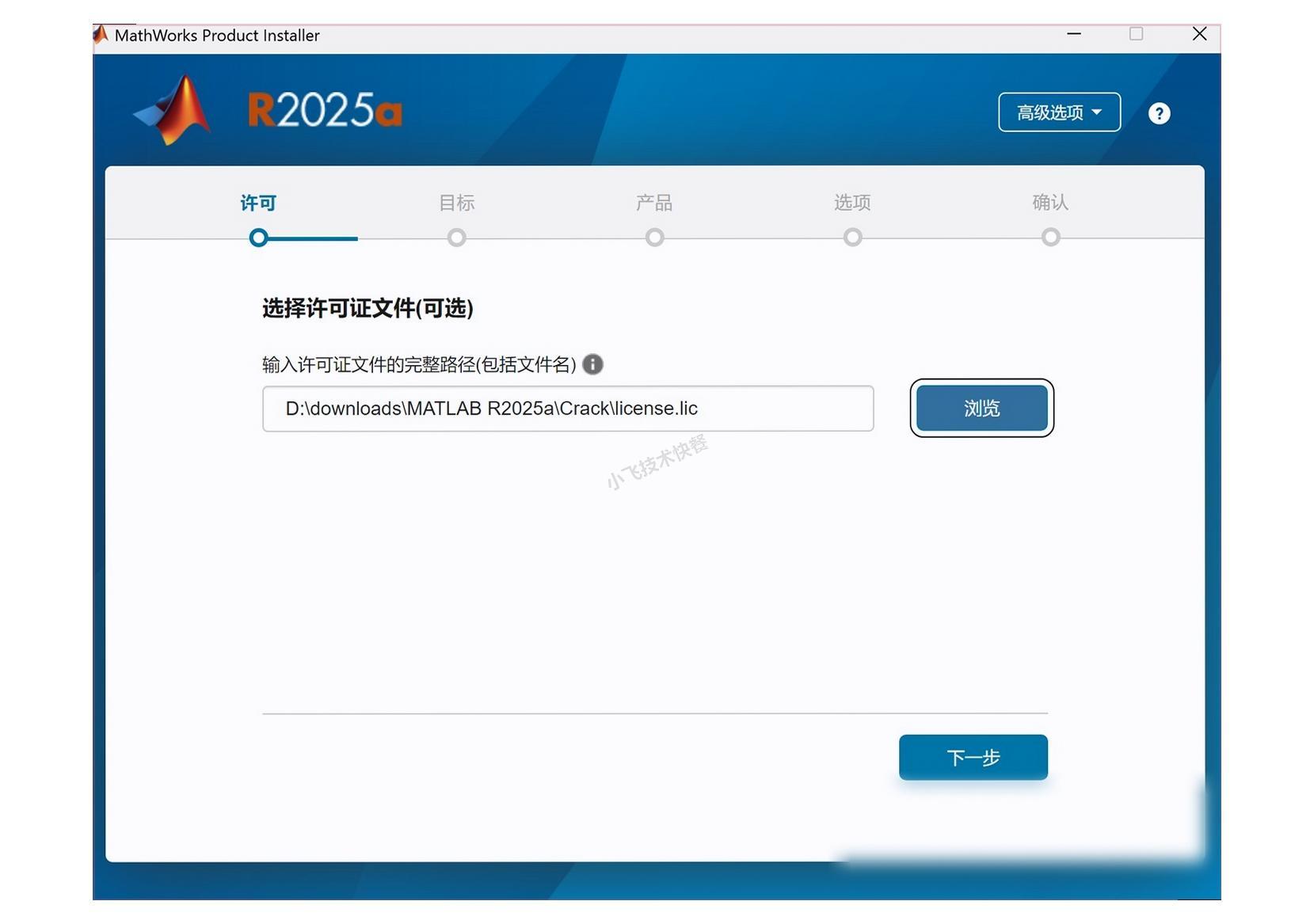Click the info icon beside license path label

[x=592, y=364]
